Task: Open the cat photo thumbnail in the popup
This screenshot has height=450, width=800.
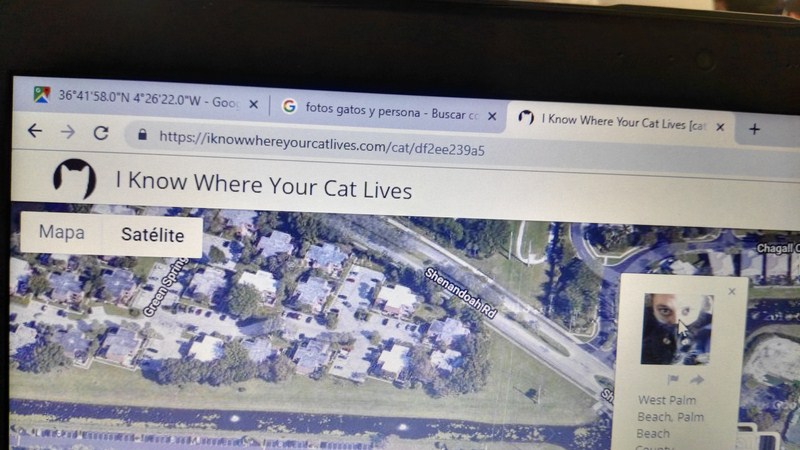Action: 677,329
